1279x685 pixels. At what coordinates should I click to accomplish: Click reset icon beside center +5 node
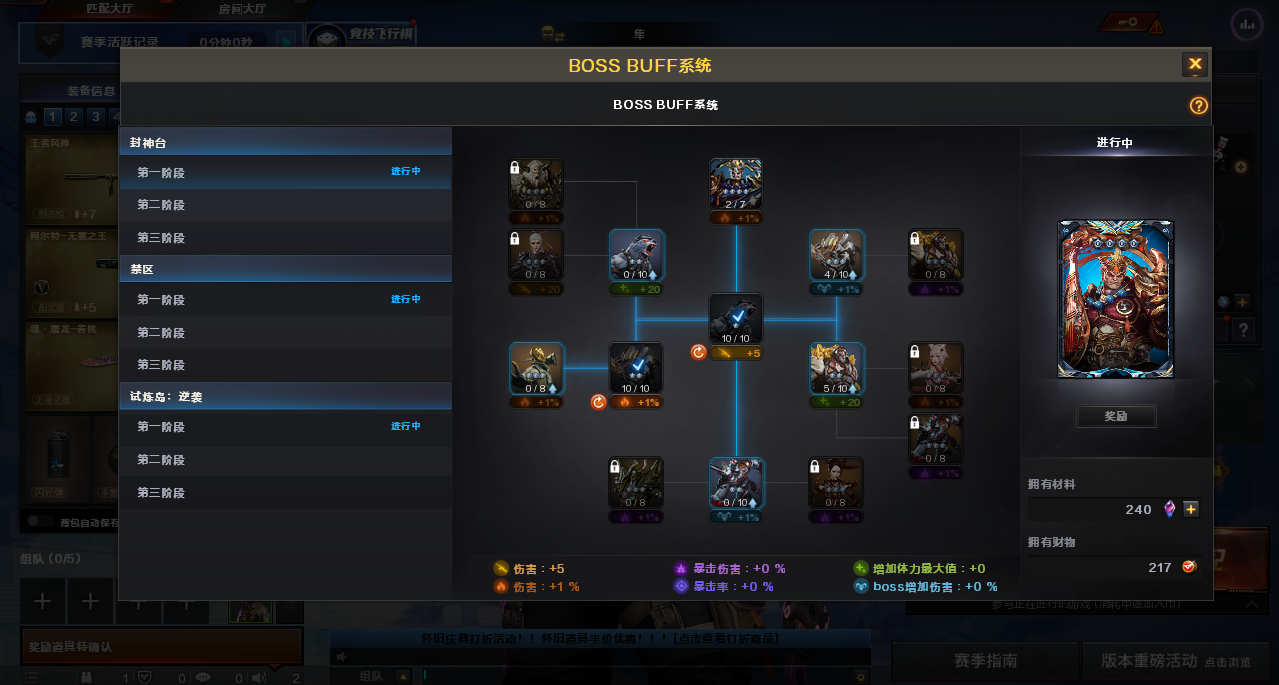[x=699, y=352]
